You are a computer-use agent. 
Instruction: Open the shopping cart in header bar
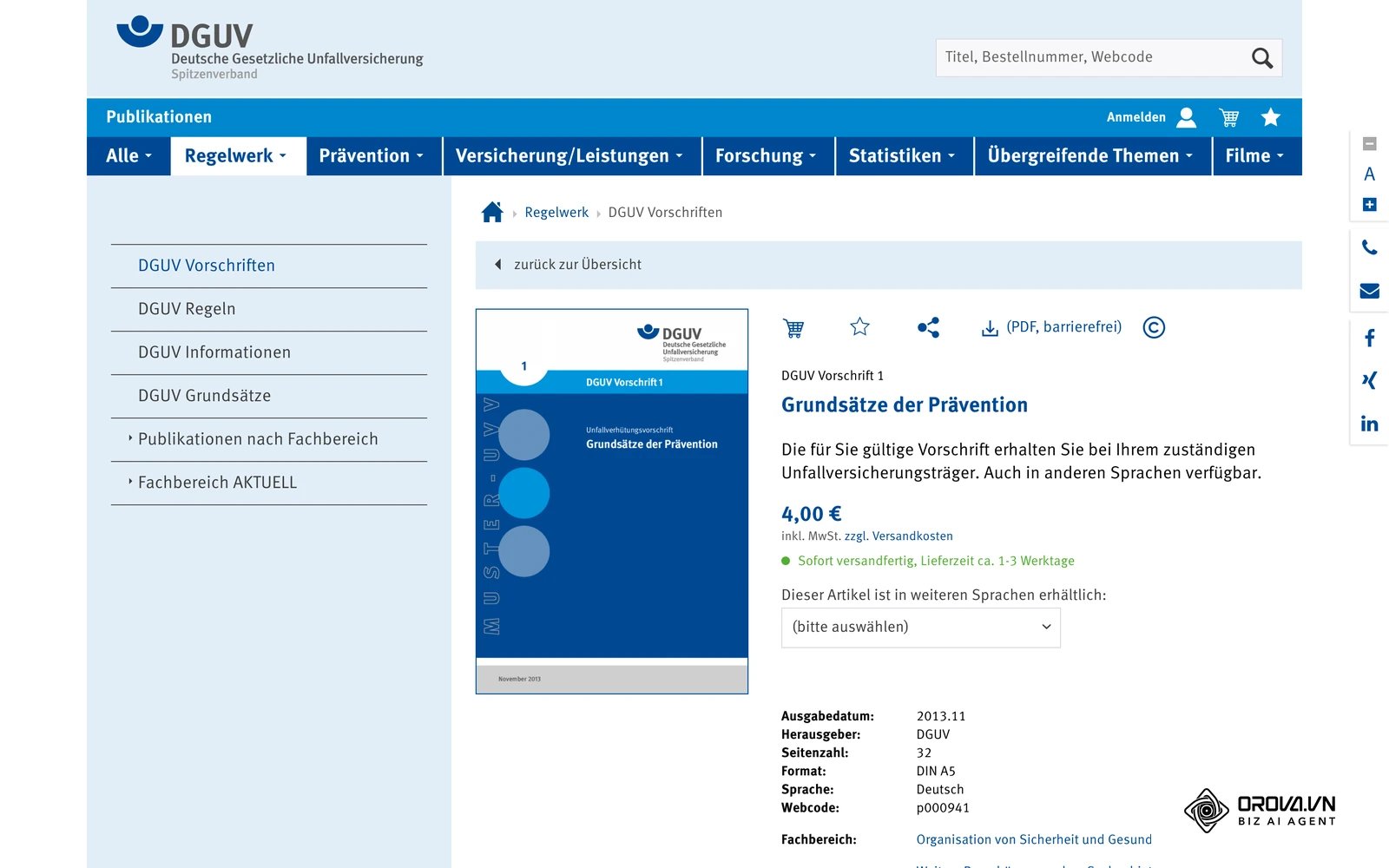(x=1229, y=117)
